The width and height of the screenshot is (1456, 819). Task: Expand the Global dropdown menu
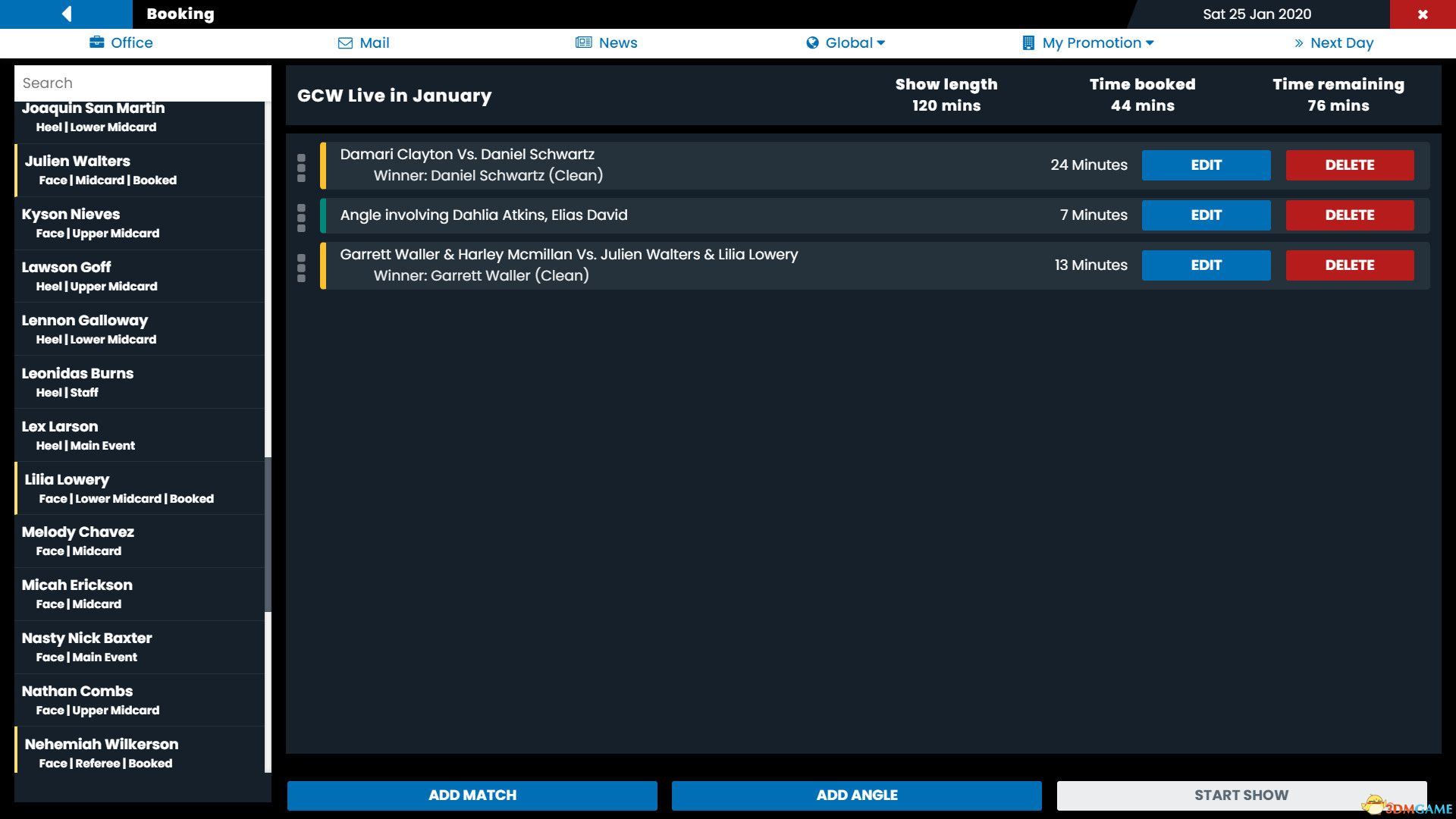(880, 43)
